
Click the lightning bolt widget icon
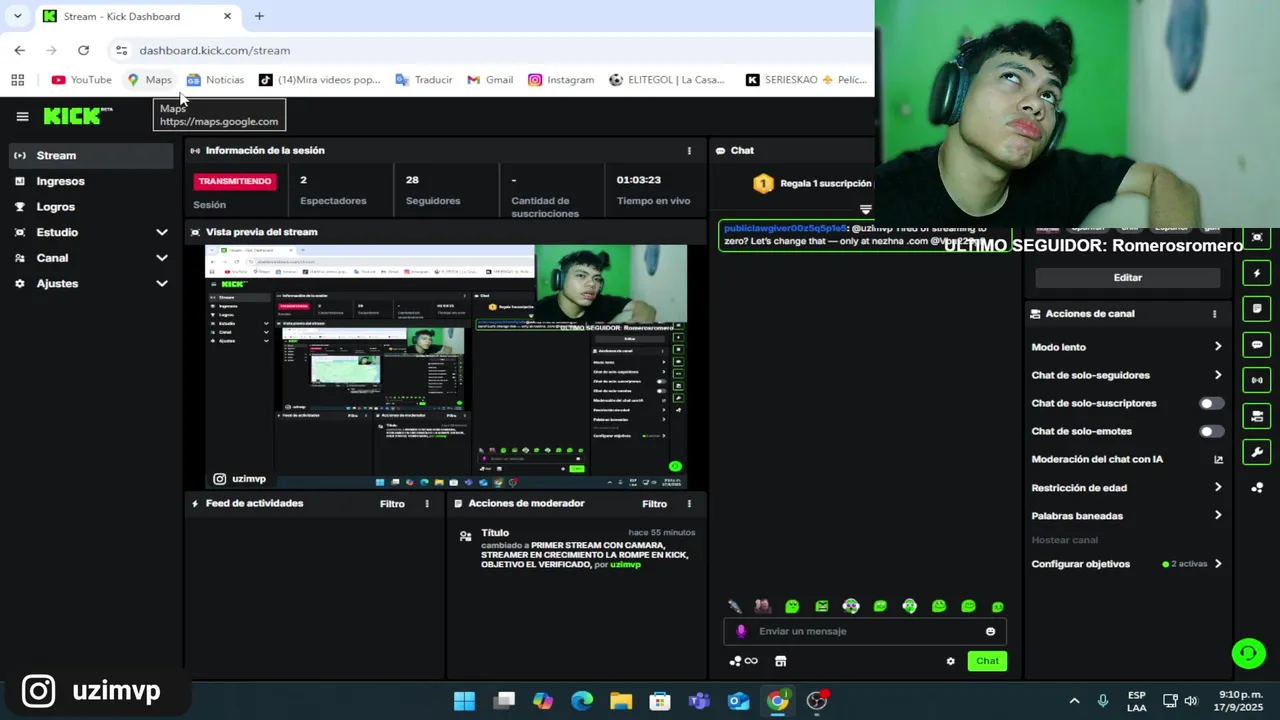(x=1257, y=273)
